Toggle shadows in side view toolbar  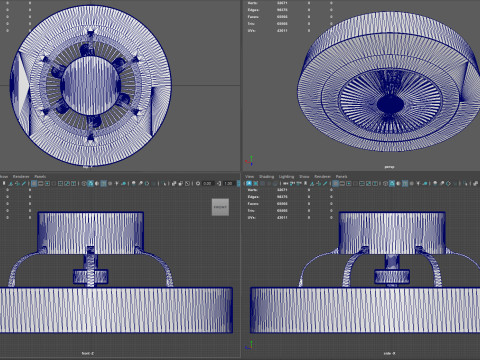click(425, 184)
